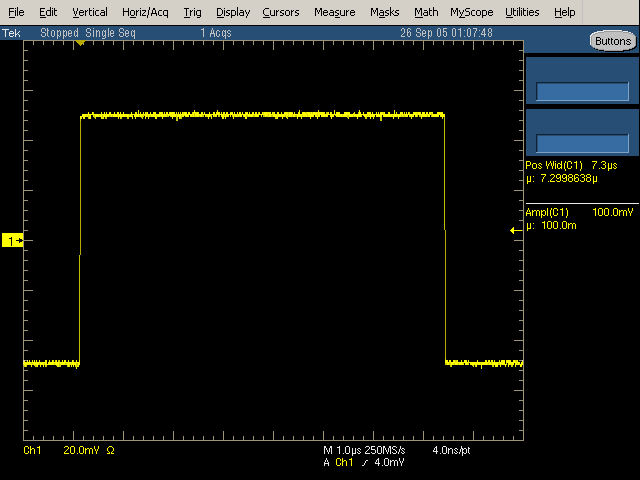640x480 pixels.
Task: Open the Vertical menu
Action: coord(90,12)
